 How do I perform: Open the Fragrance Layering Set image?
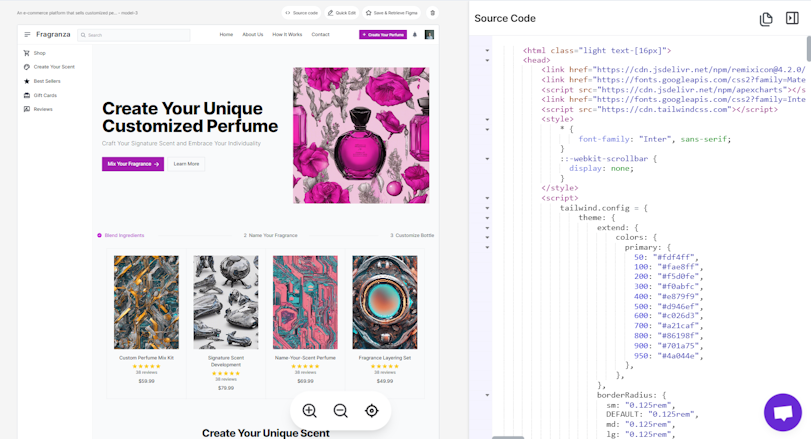pyautogui.click(x=385, y=302)
